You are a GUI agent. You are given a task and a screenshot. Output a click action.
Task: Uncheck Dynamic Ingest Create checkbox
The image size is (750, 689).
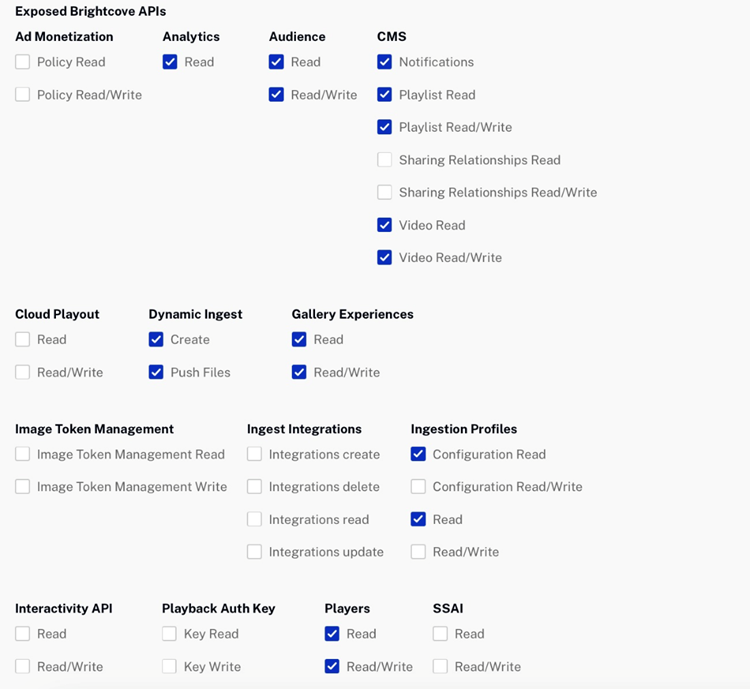[156, 340]
